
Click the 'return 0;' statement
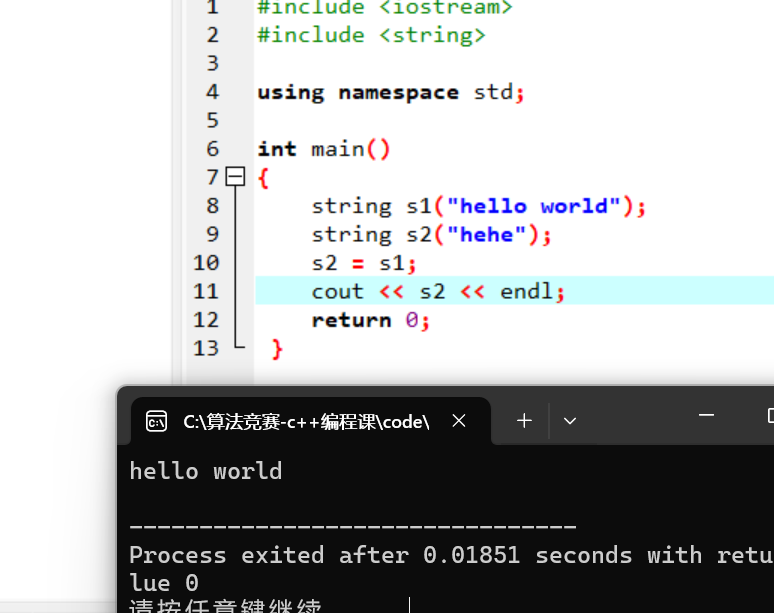[x=371, y=320]
